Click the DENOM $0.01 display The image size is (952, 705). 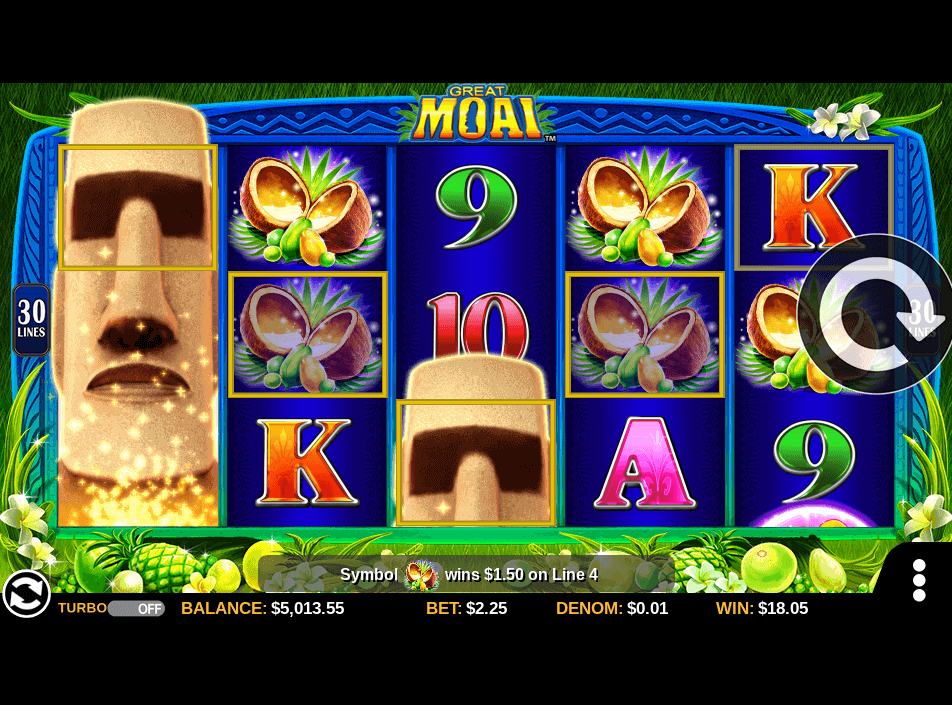pyautogui.click(x=612, y=608)
